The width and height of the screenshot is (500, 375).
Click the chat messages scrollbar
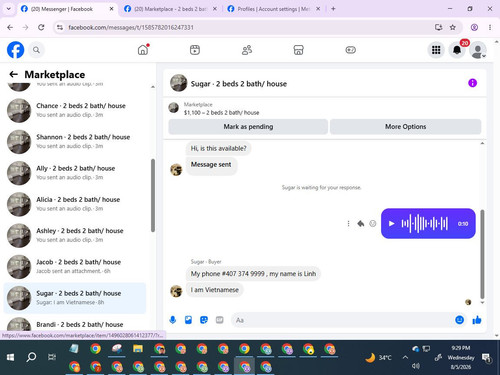482,254
